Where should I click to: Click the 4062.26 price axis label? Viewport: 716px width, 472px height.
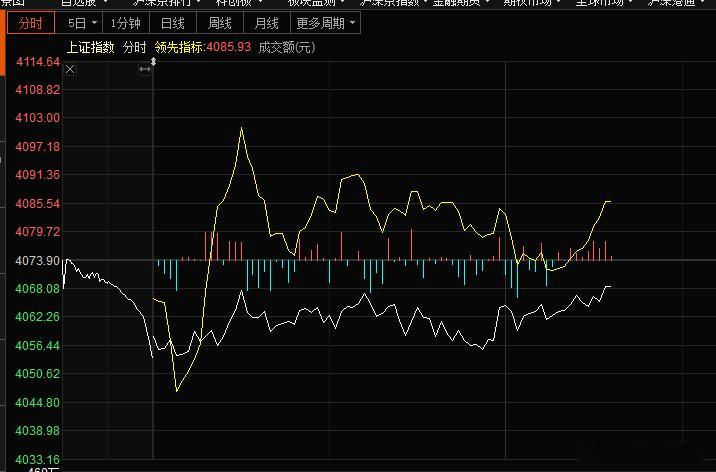coord(38,317)
